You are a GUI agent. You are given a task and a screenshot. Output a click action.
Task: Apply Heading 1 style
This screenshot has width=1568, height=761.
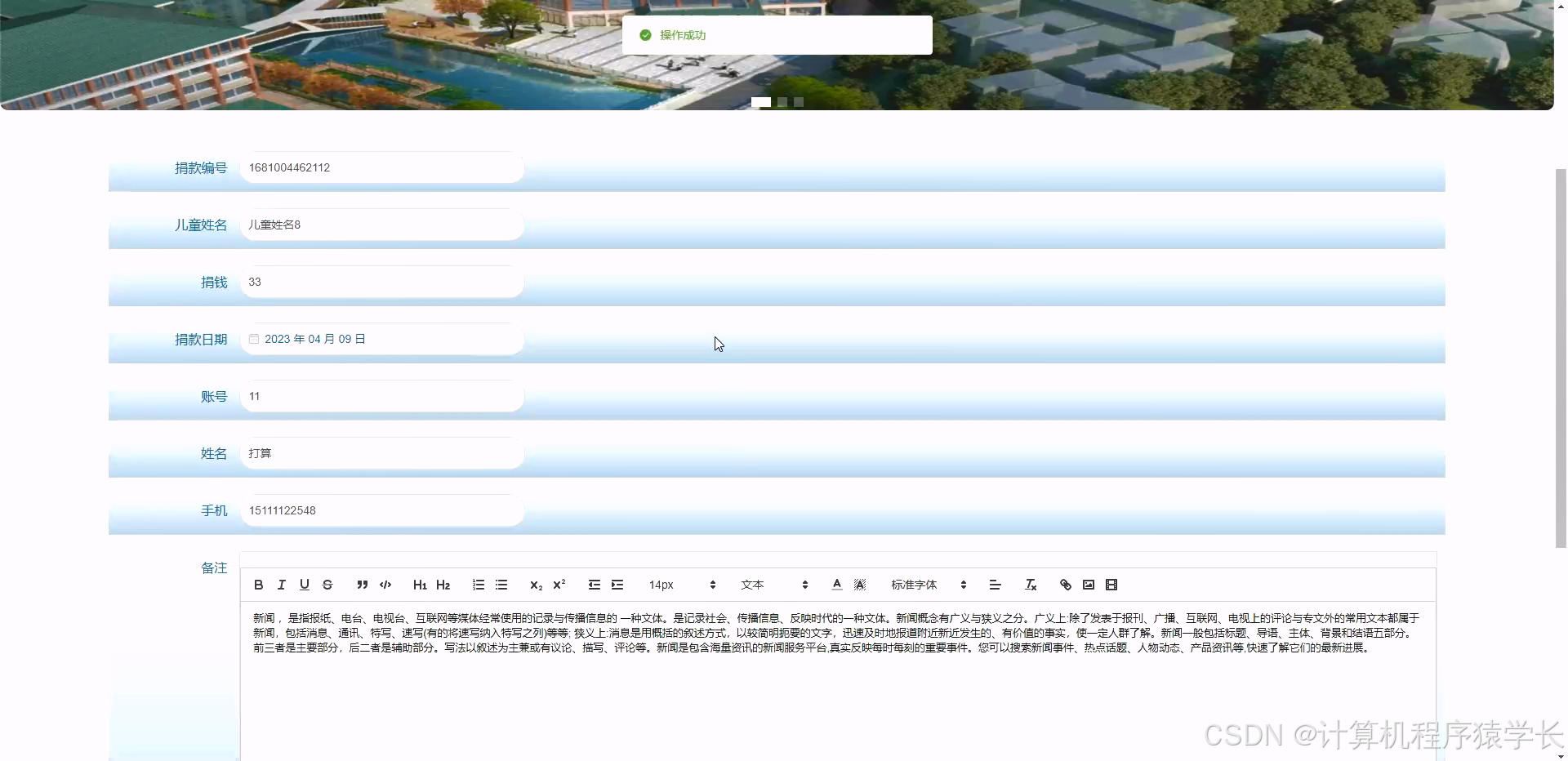click(x=420, y=585)
